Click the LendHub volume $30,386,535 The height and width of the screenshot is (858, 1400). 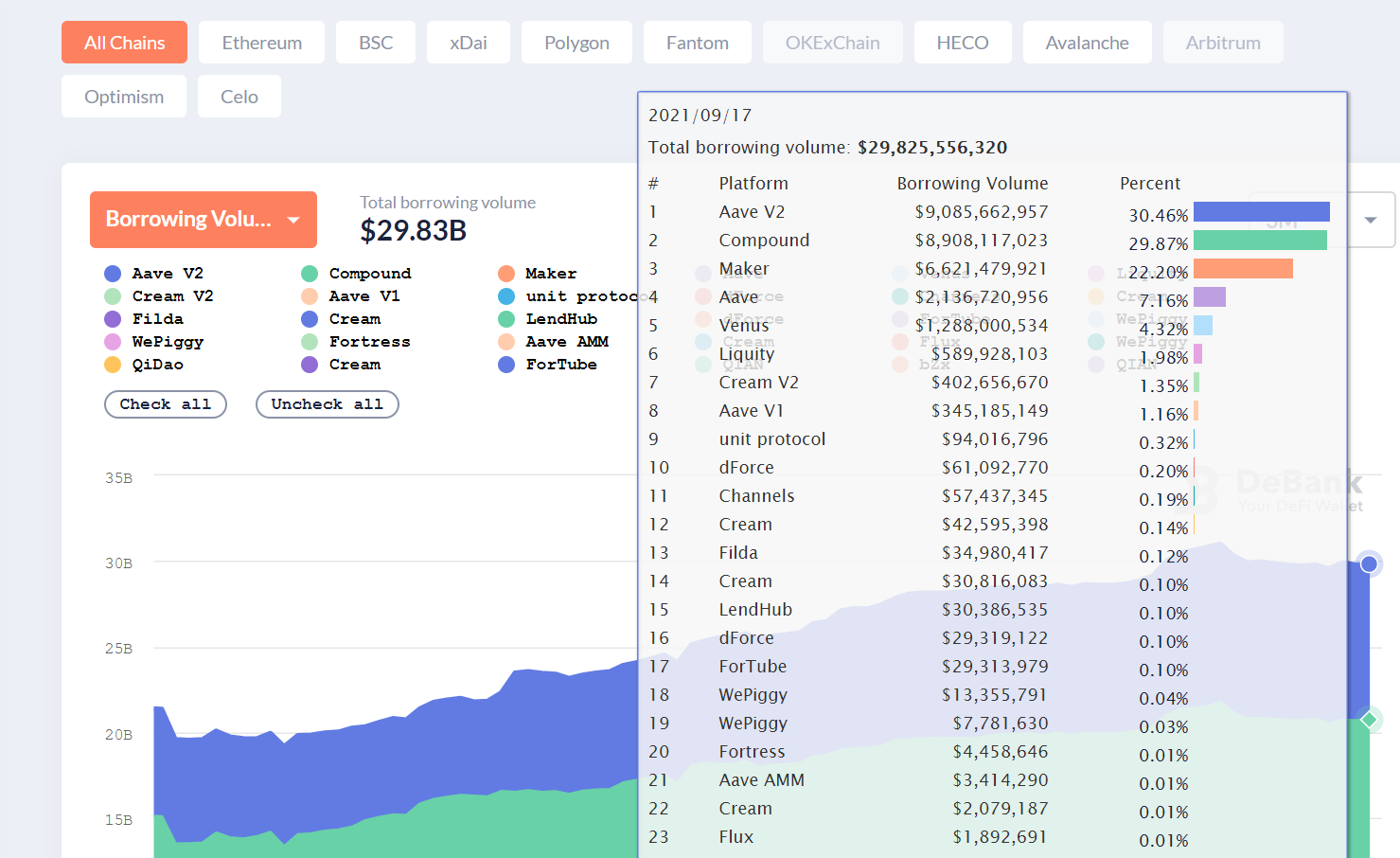point(995,610)
